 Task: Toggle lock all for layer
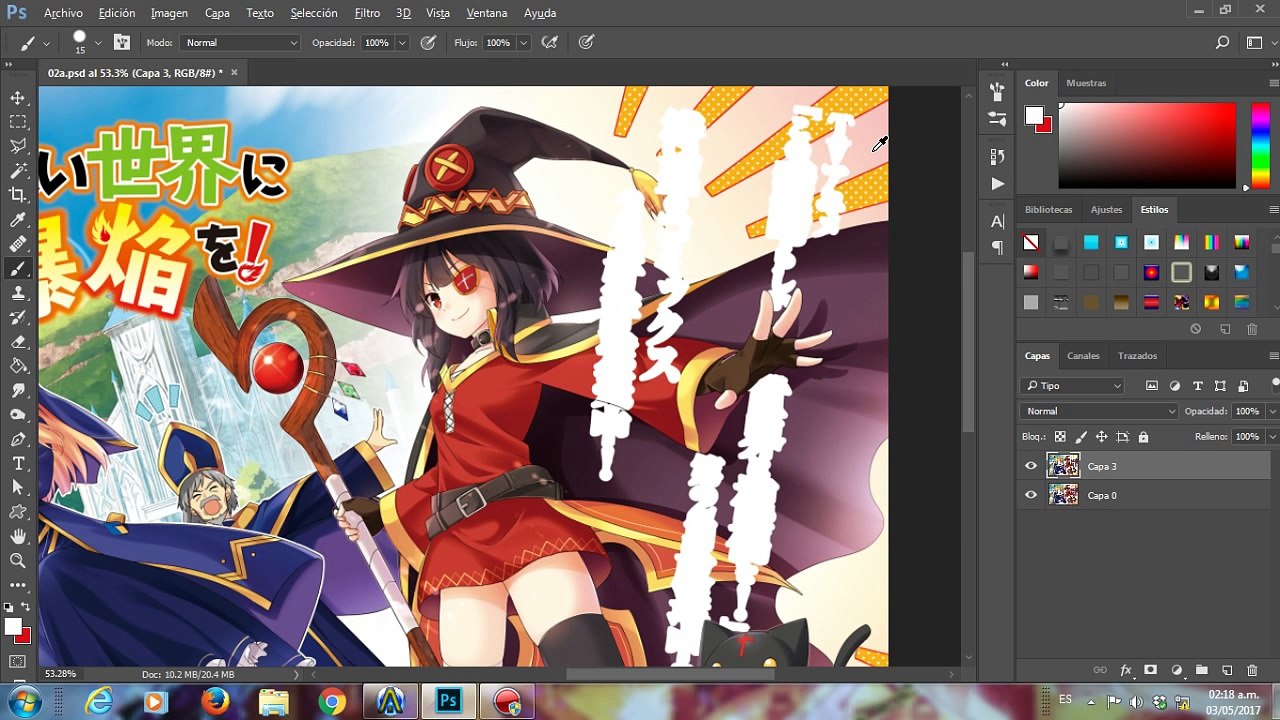(1143, 437)
